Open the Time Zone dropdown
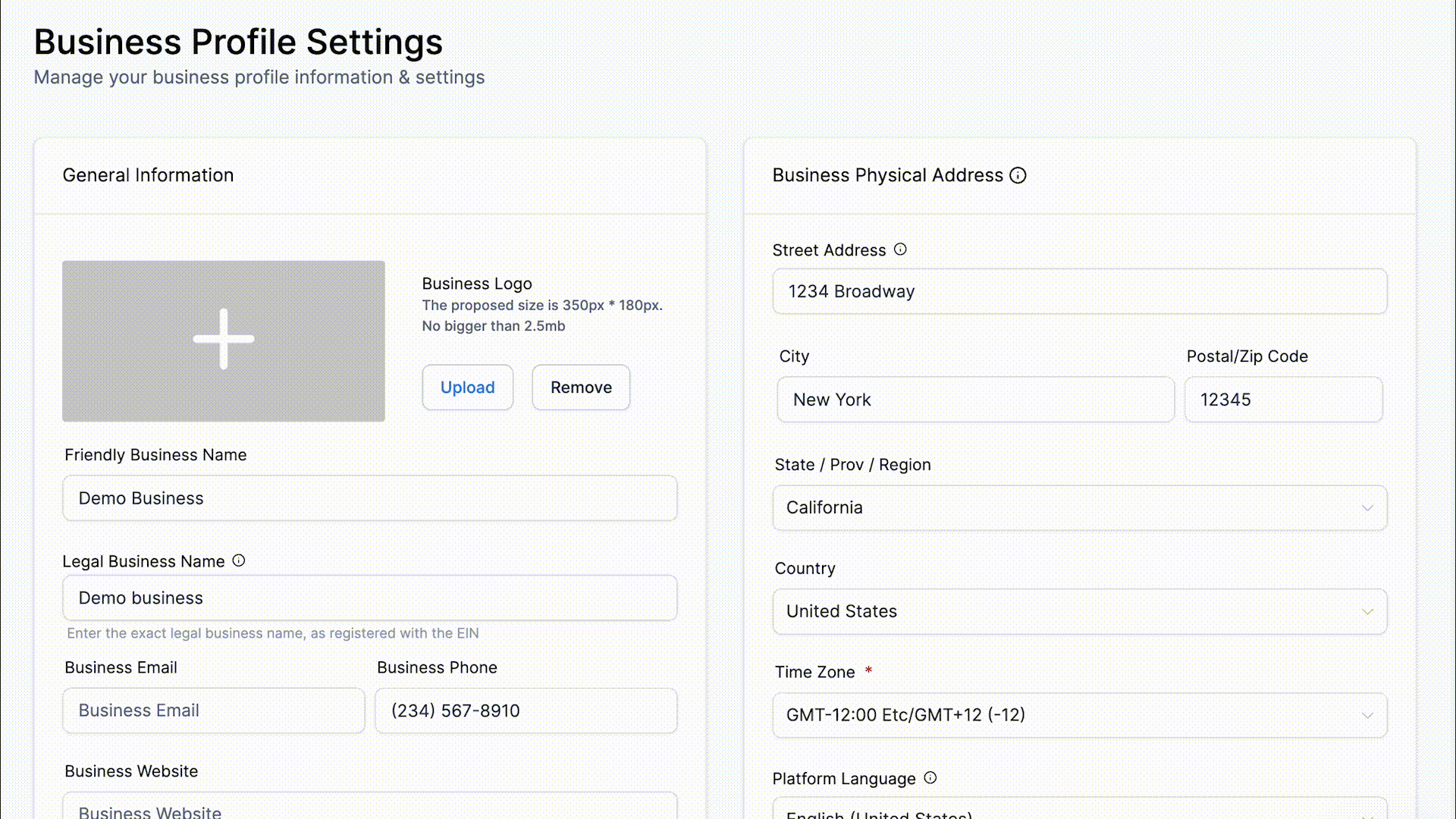Screen dimensions: 1456x819 point(1079,715)
